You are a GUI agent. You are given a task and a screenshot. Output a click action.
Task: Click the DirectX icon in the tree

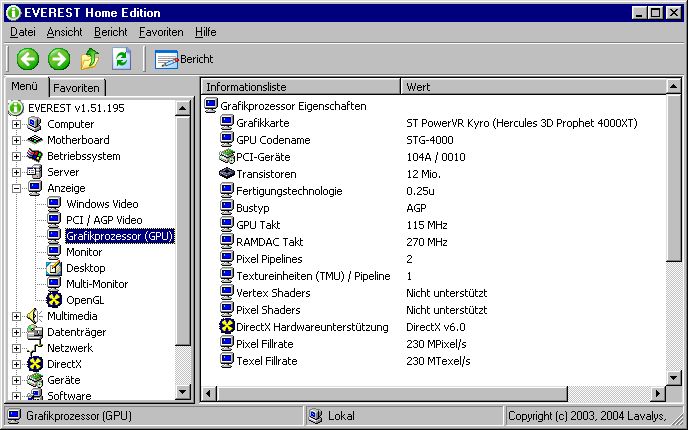point(35,364)
